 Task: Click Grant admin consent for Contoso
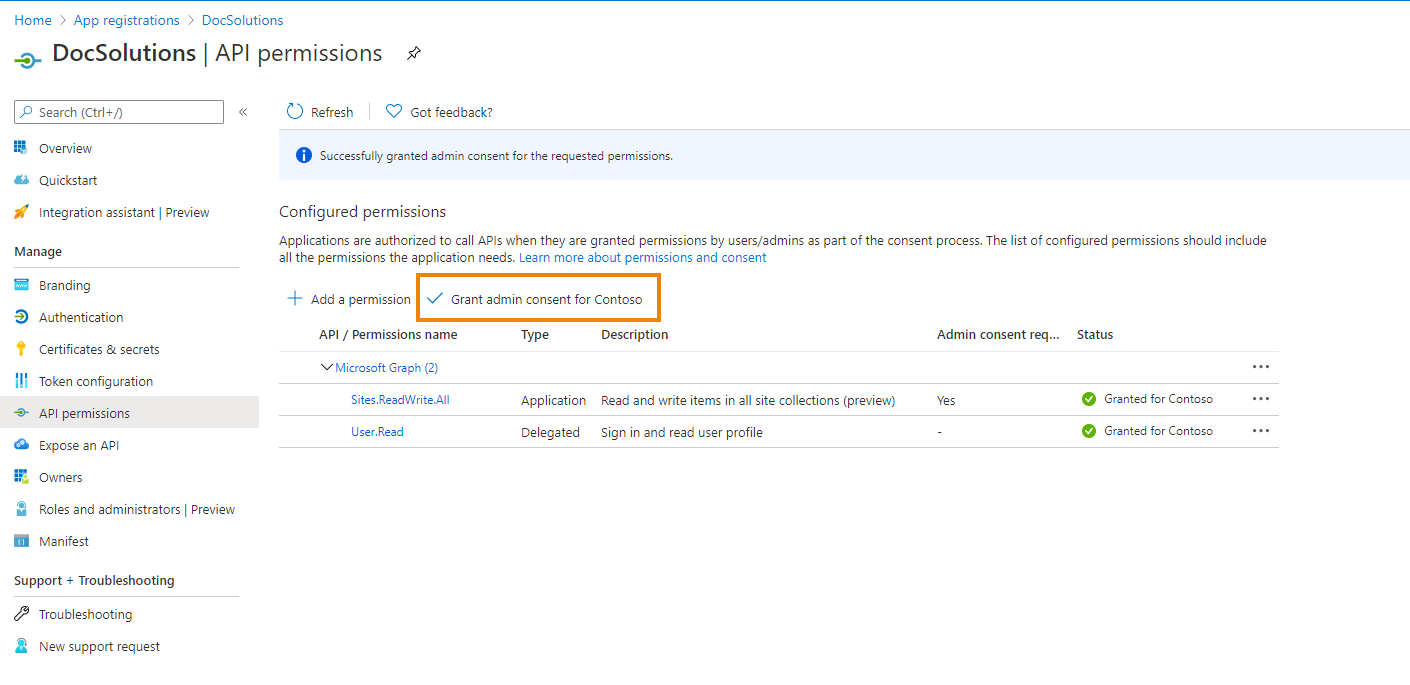click(x=538, y=299)
